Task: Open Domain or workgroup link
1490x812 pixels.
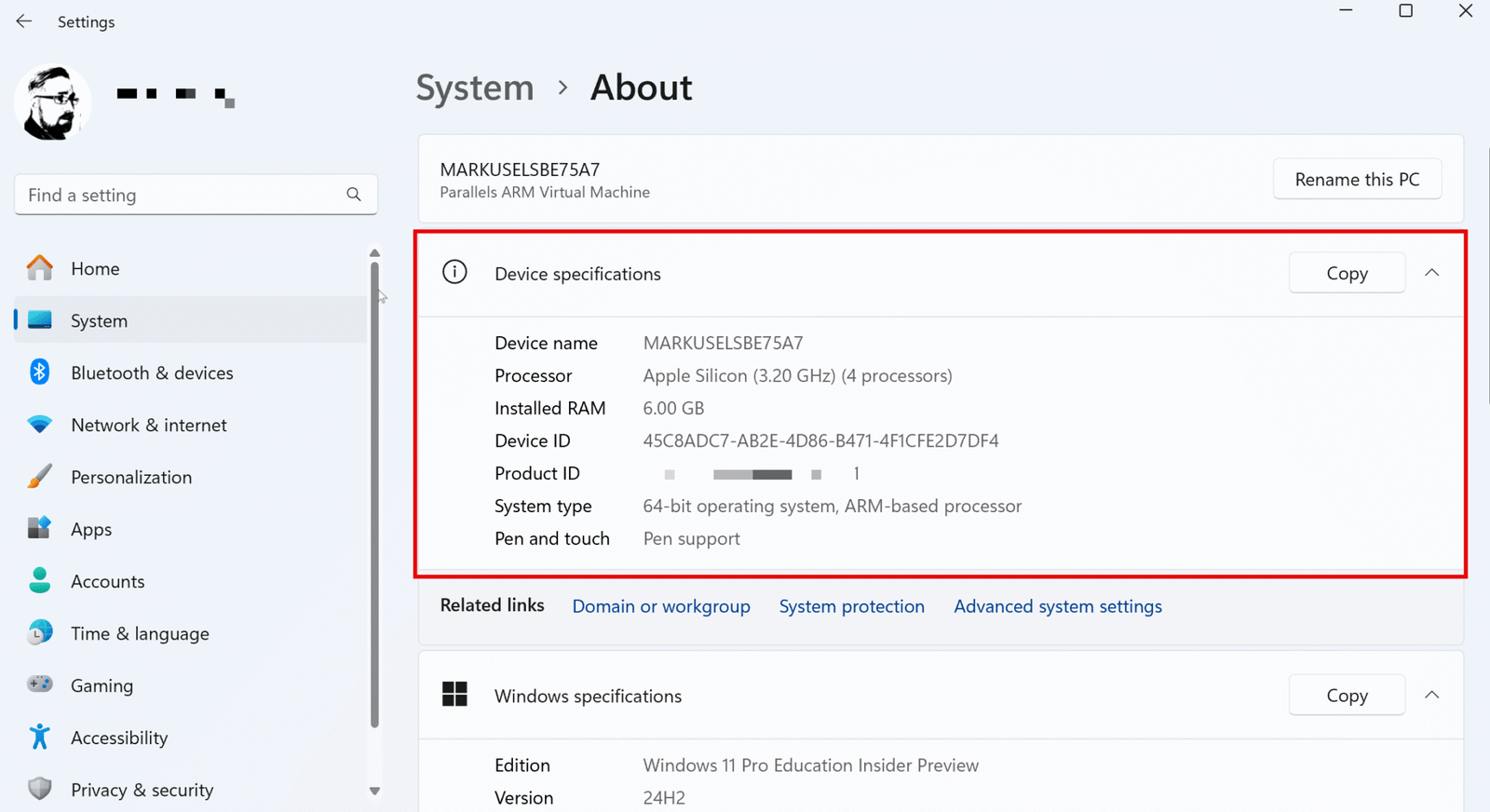Action: [x=661, y=606]
